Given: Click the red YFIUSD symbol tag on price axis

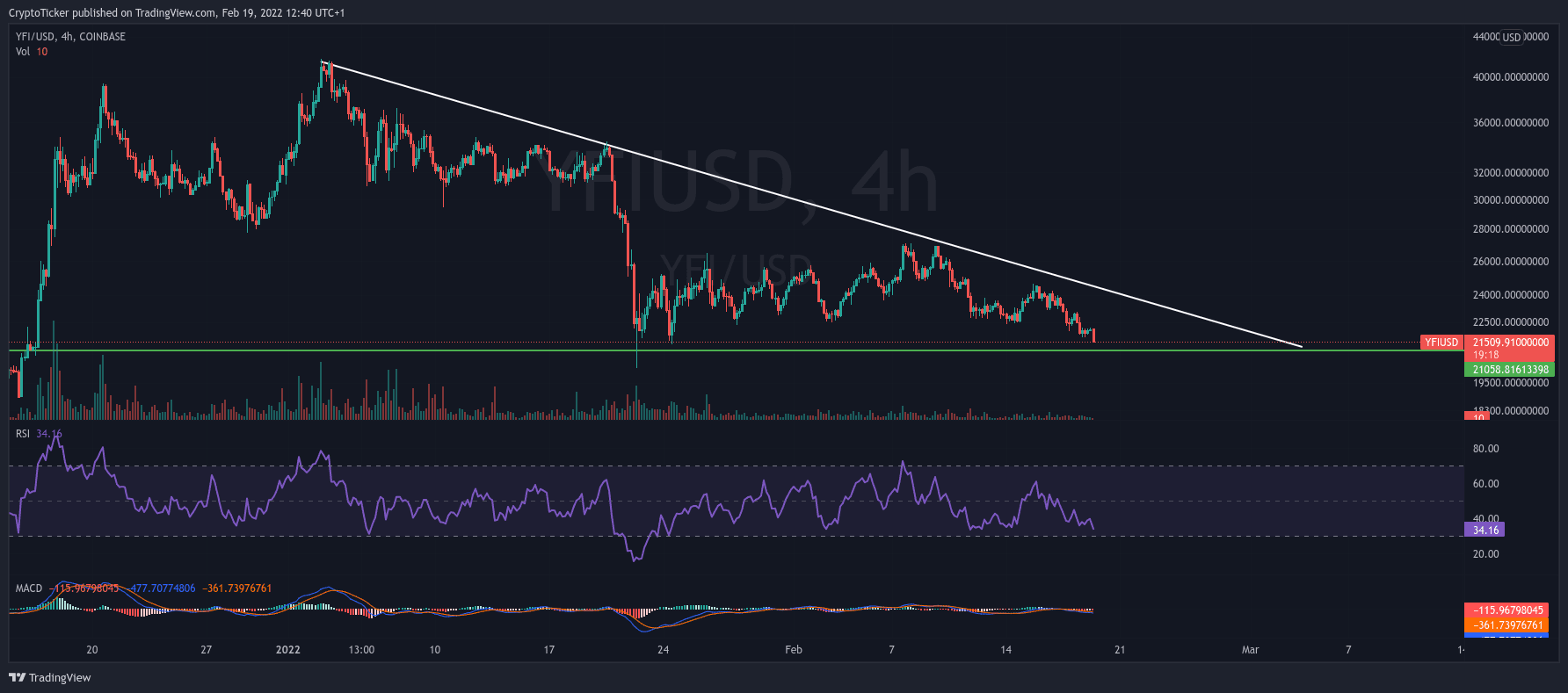Looking at the screenshot, I should (1441, 343).
